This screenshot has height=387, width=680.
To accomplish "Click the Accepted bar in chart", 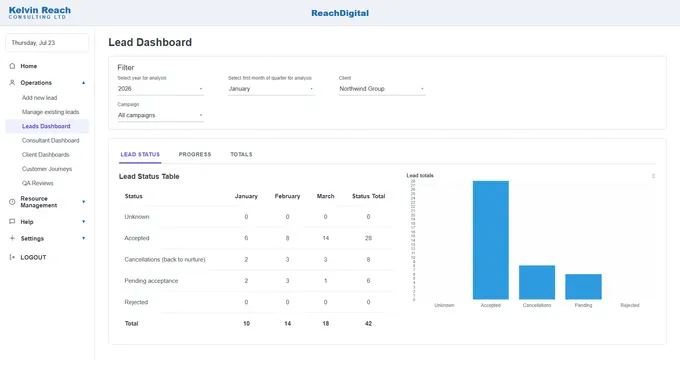I will pyautogui.click(x=490, y=240).
